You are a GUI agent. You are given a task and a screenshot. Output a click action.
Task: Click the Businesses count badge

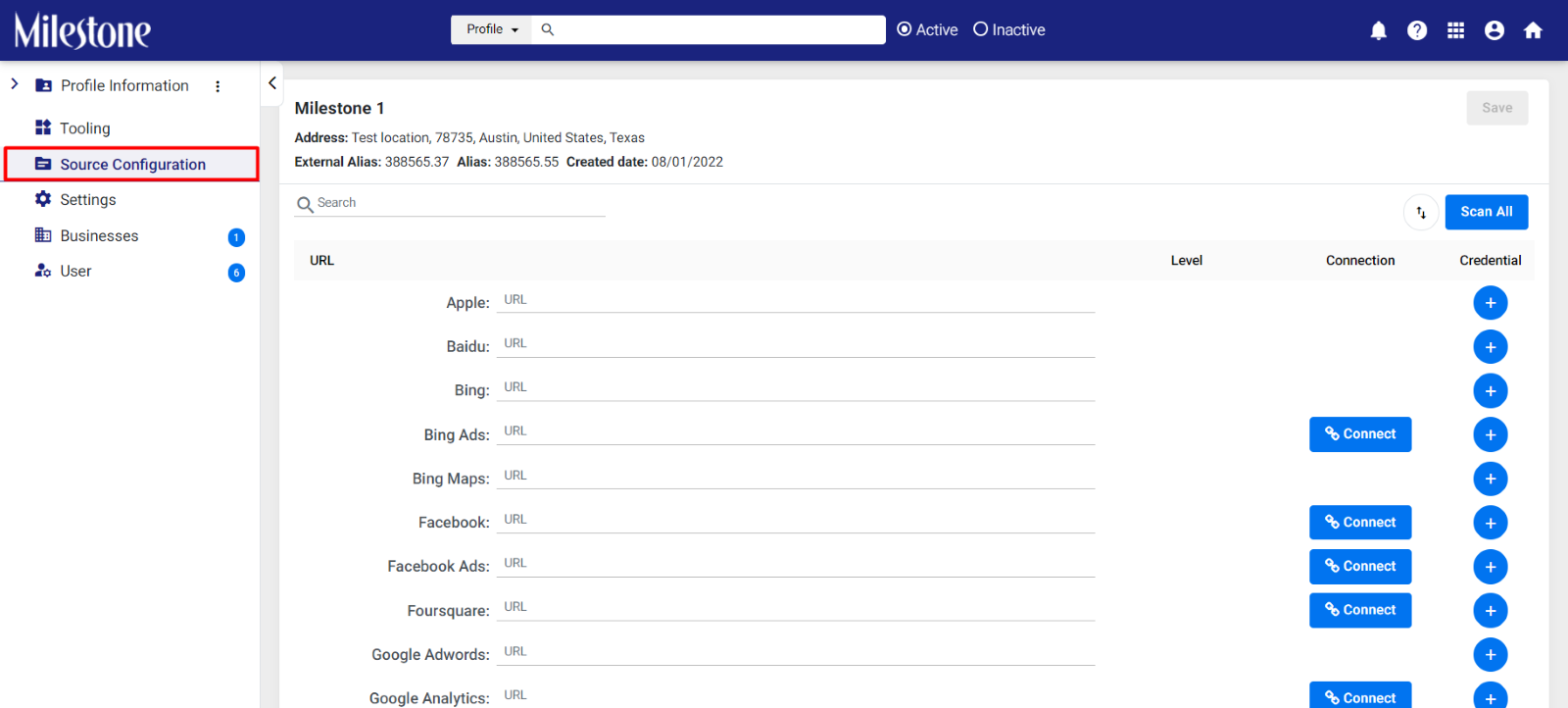pos(236,237)
